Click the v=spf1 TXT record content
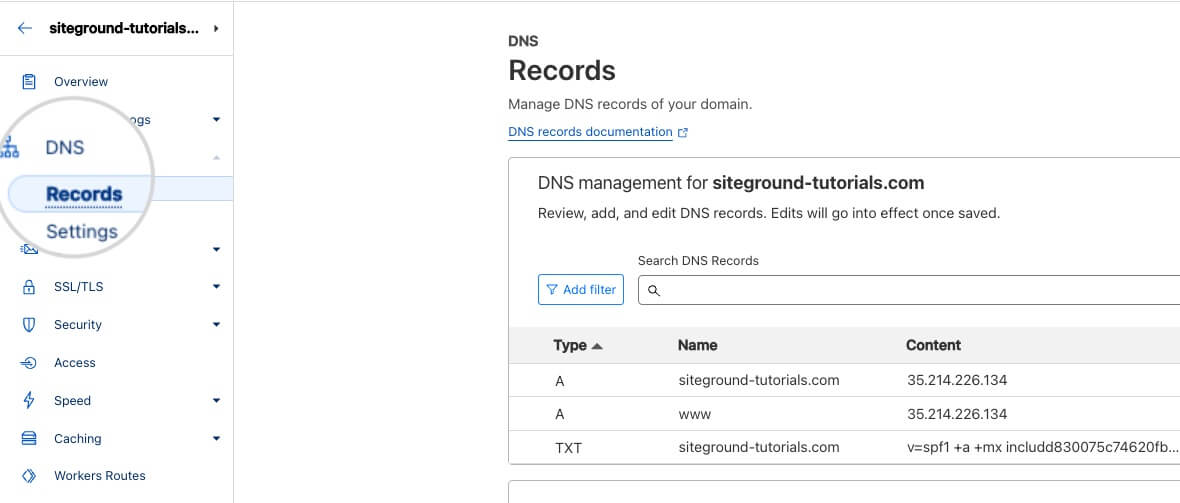1180x503 pixels. tap(1042, 447)
